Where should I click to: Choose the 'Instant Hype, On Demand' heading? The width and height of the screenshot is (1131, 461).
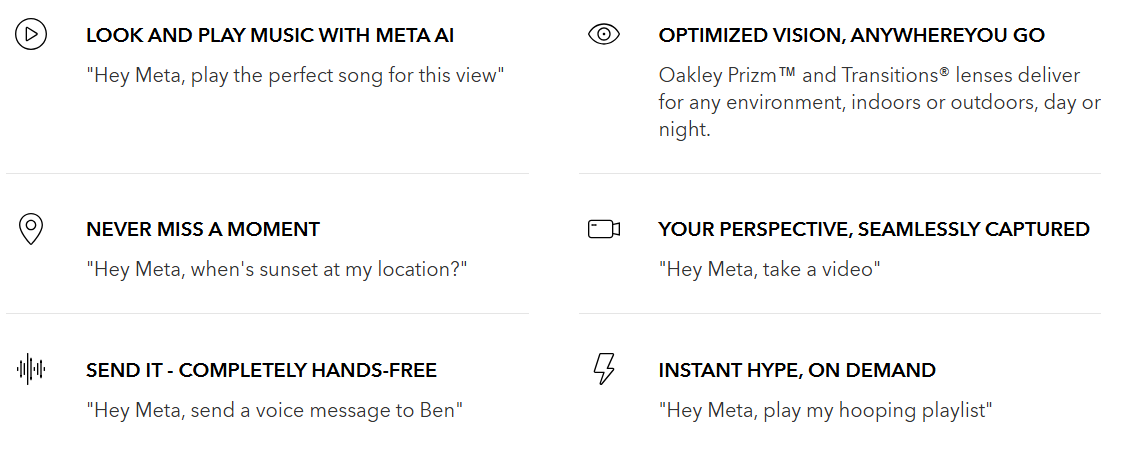pos(797,370)
